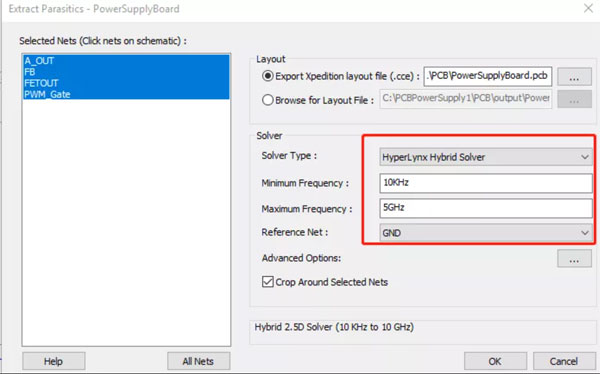Choose Export Xpedition layout file radio option

click(x=267, y=76)
